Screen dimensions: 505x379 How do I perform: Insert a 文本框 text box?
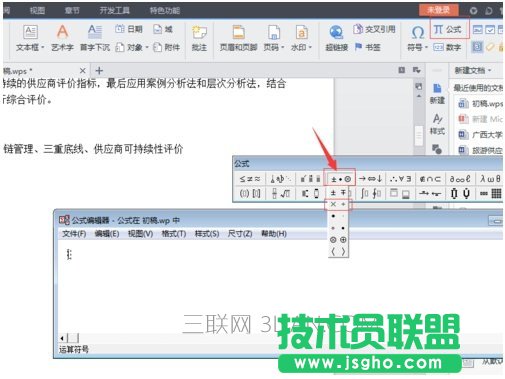click(x=30, y=39)
